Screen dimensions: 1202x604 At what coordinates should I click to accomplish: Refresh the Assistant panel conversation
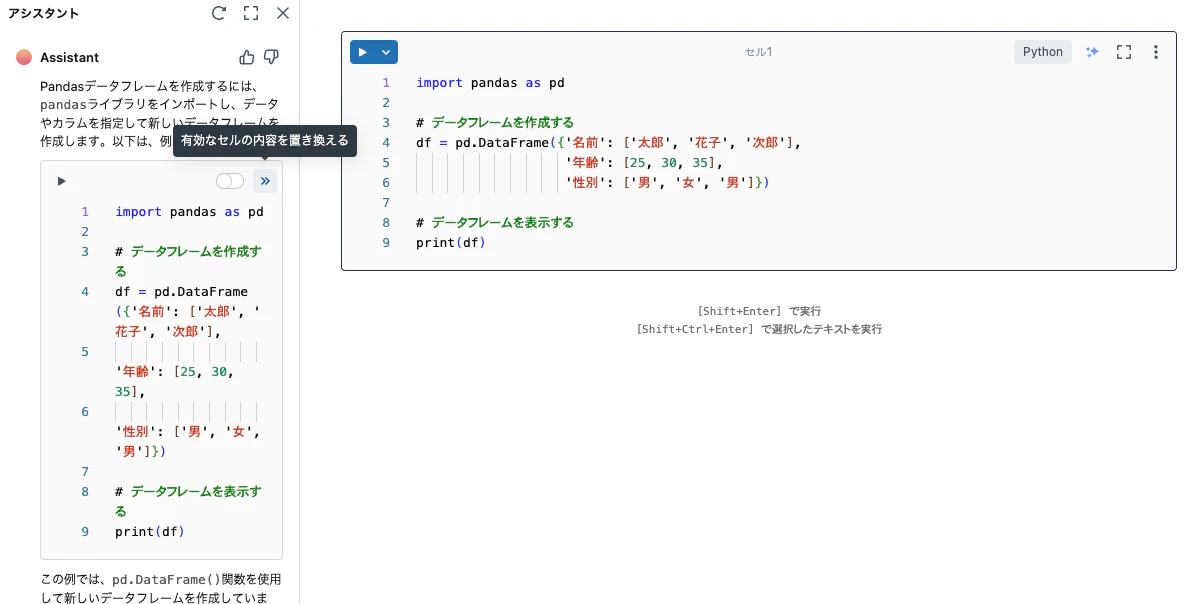[219, 13]
